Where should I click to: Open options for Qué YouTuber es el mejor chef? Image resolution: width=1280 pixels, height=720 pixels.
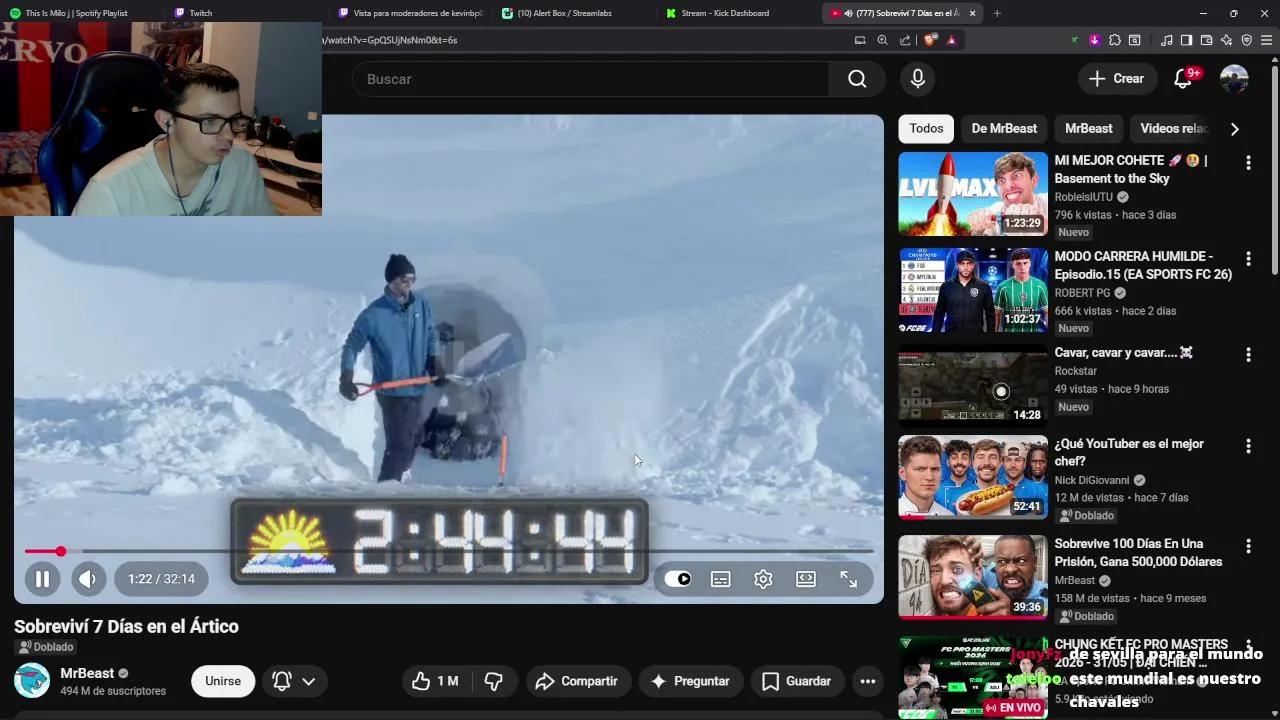pyautogui.click(x=1248, y=445)
